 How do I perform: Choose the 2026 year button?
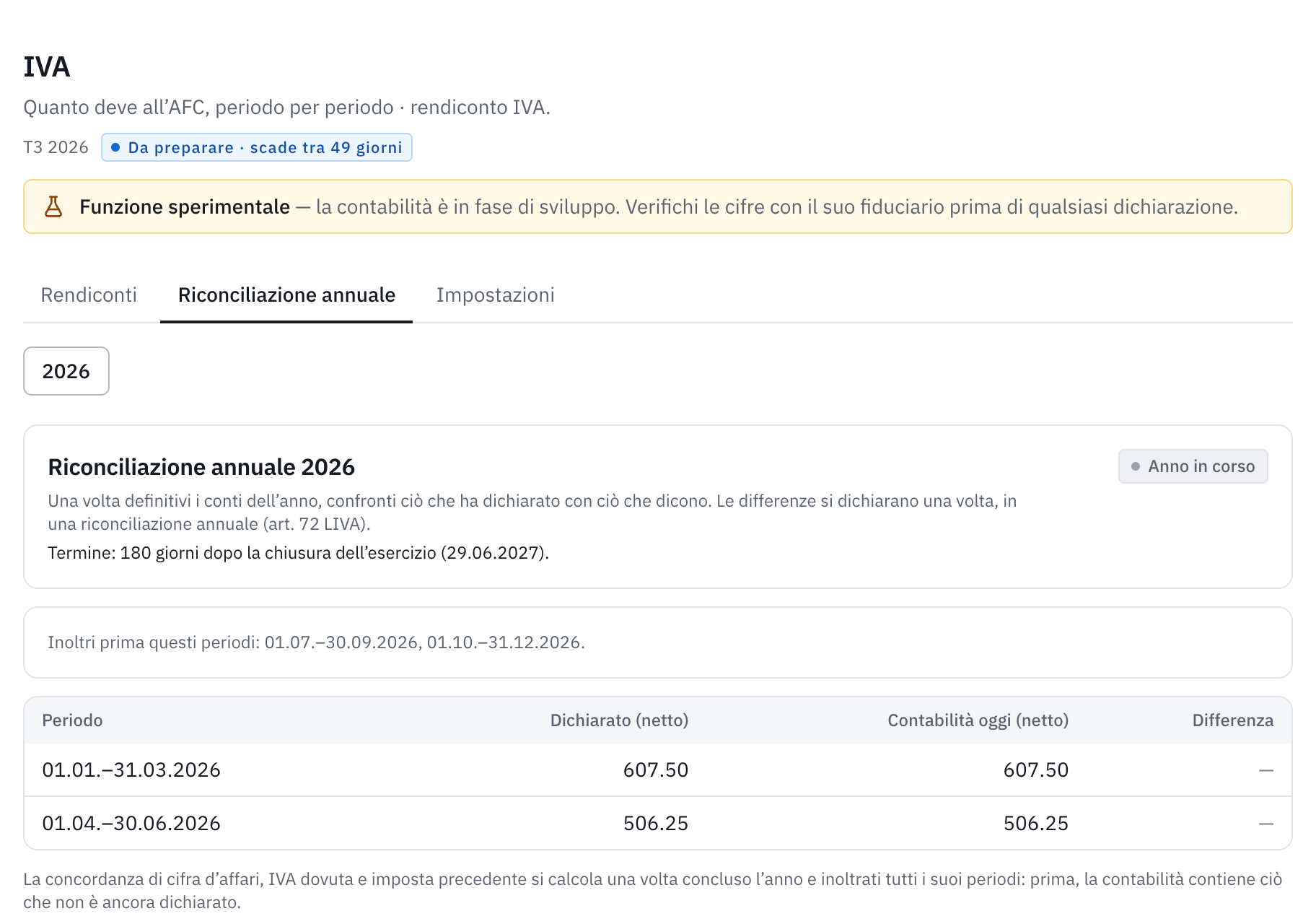[66, 371]
